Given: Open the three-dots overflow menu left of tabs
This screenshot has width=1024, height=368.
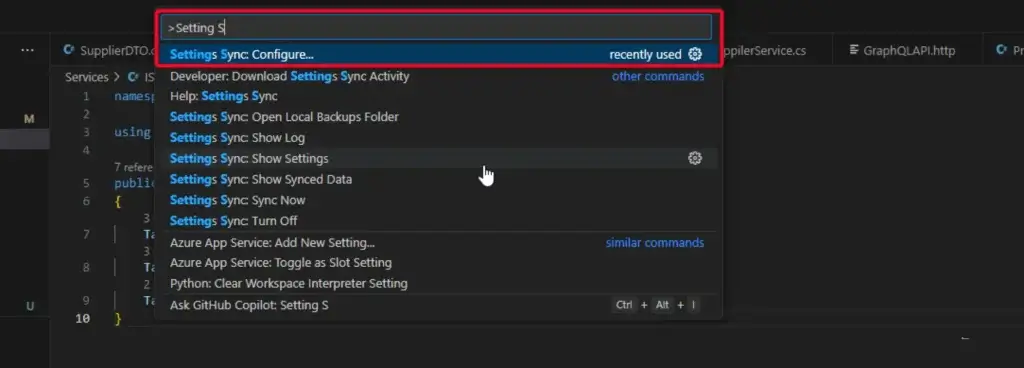Looking at the screenshot, I should tap(27, 50).
